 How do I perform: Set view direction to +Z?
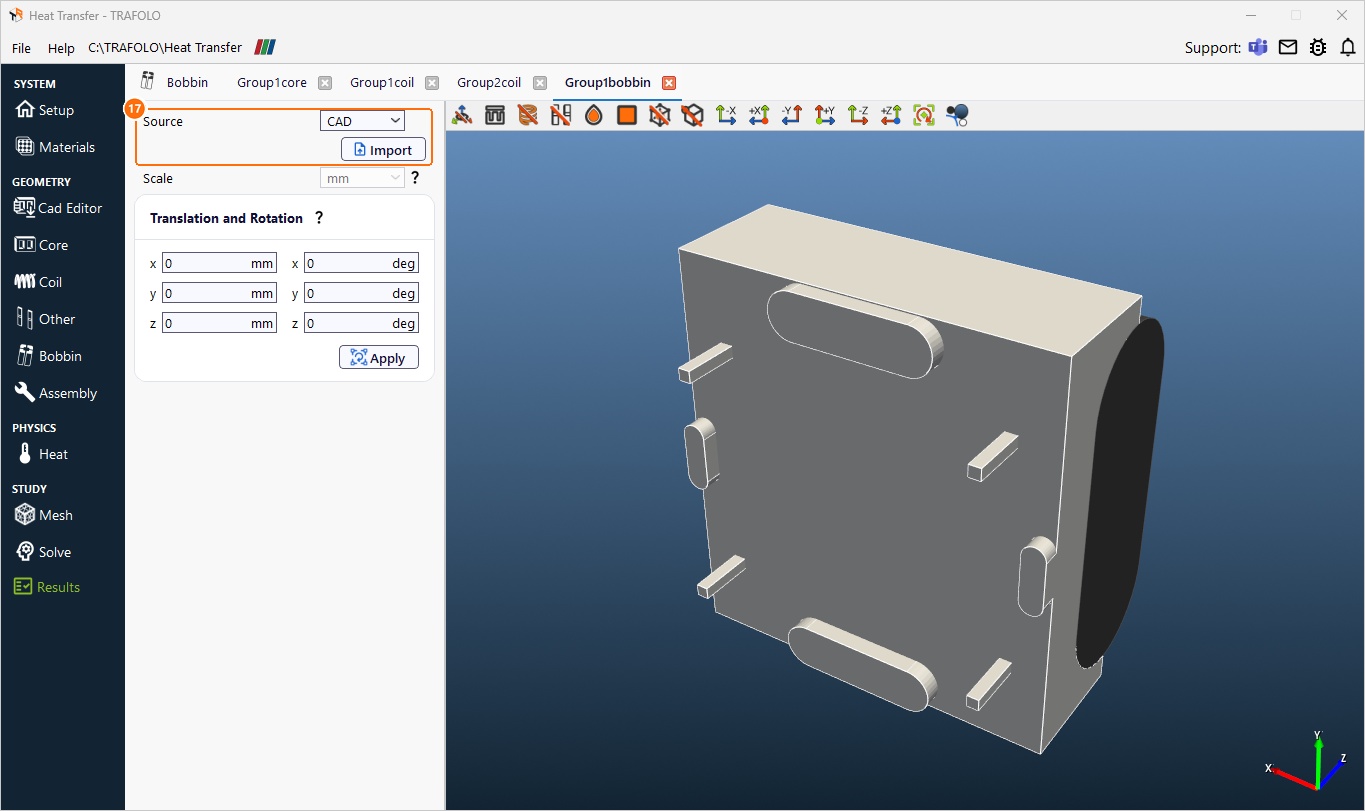coord(891,115)
